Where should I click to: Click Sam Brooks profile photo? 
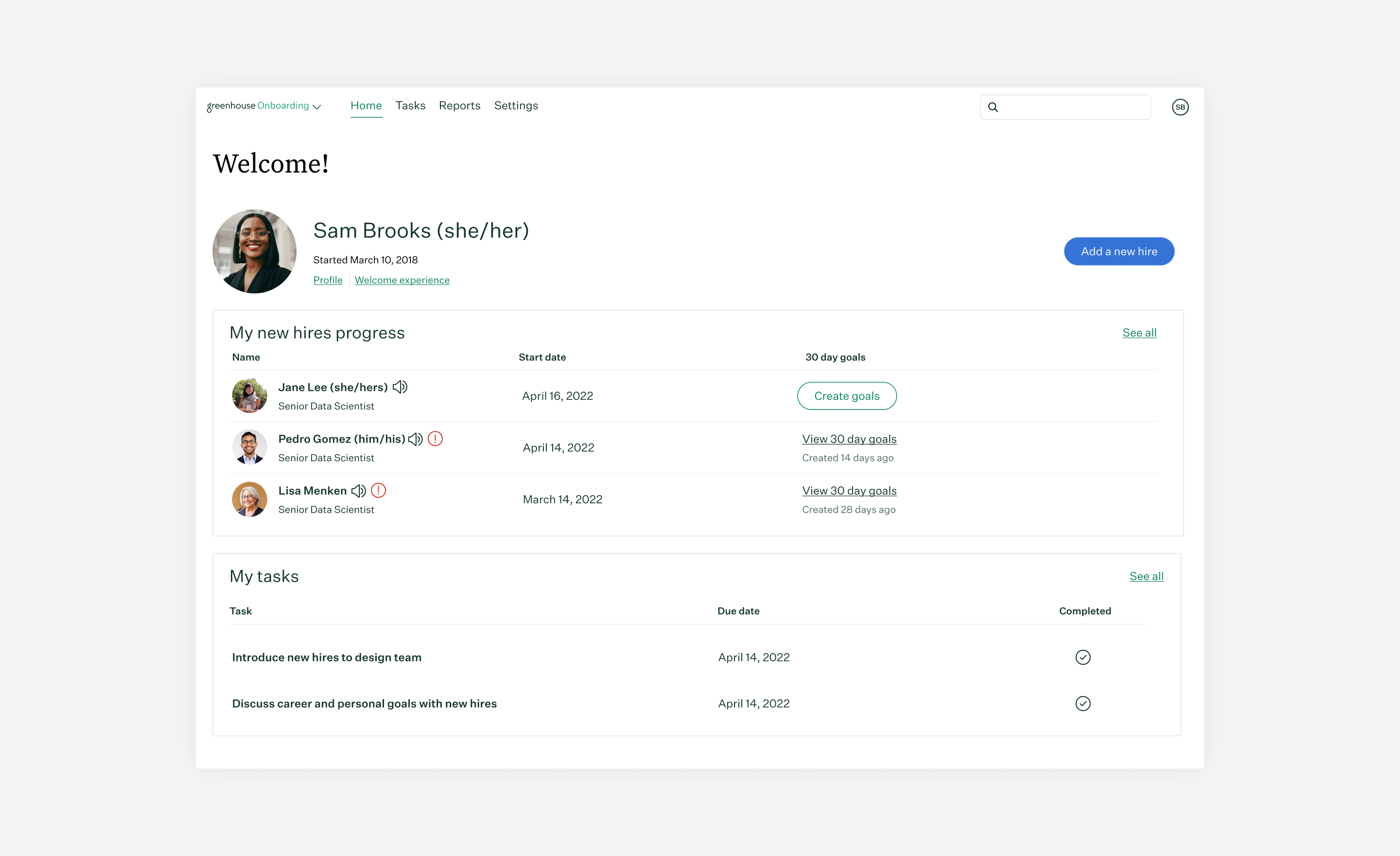pyautogui.click(x=254, y=251)
